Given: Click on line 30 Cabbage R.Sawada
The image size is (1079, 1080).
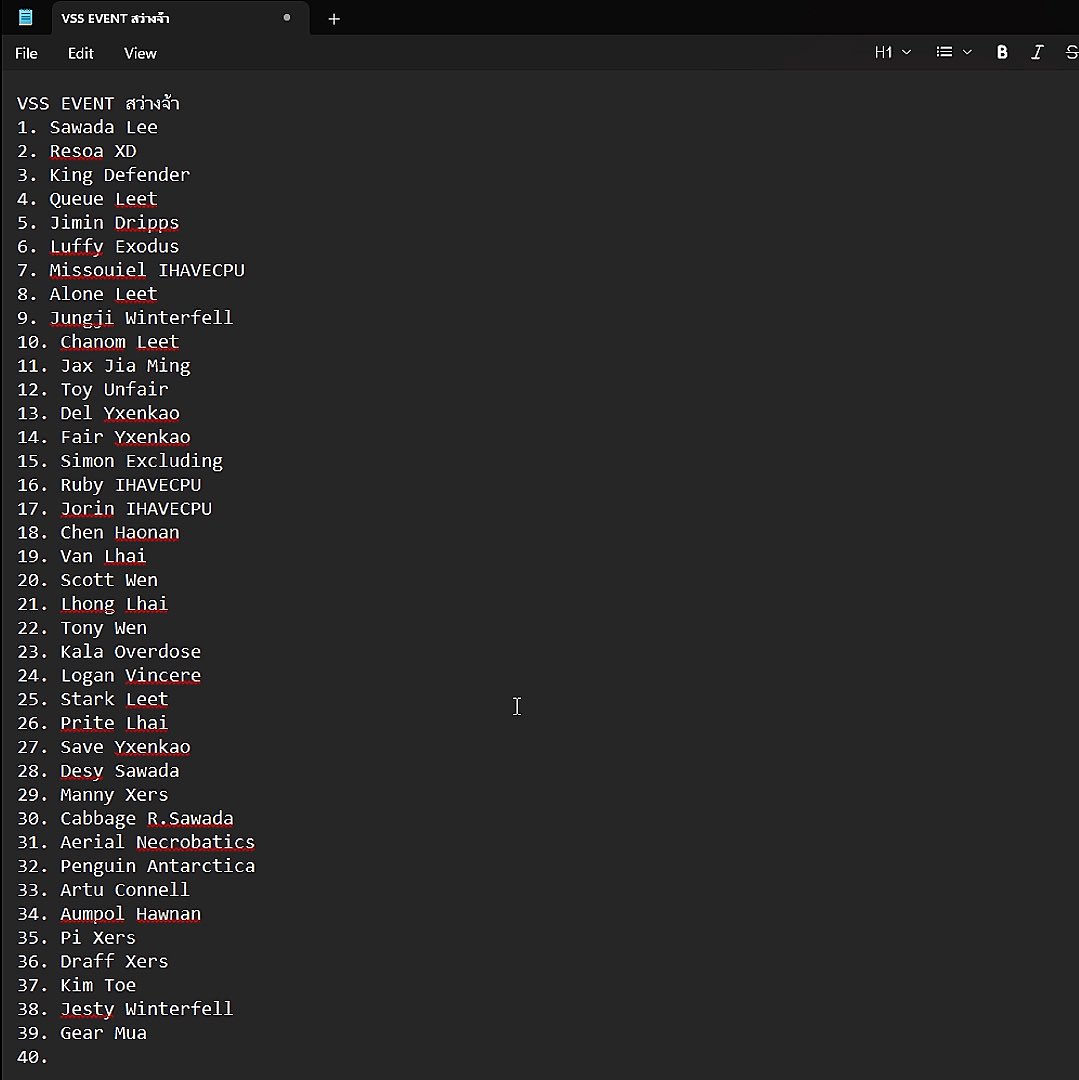Looking at the screenshot, I should (125, 818).
